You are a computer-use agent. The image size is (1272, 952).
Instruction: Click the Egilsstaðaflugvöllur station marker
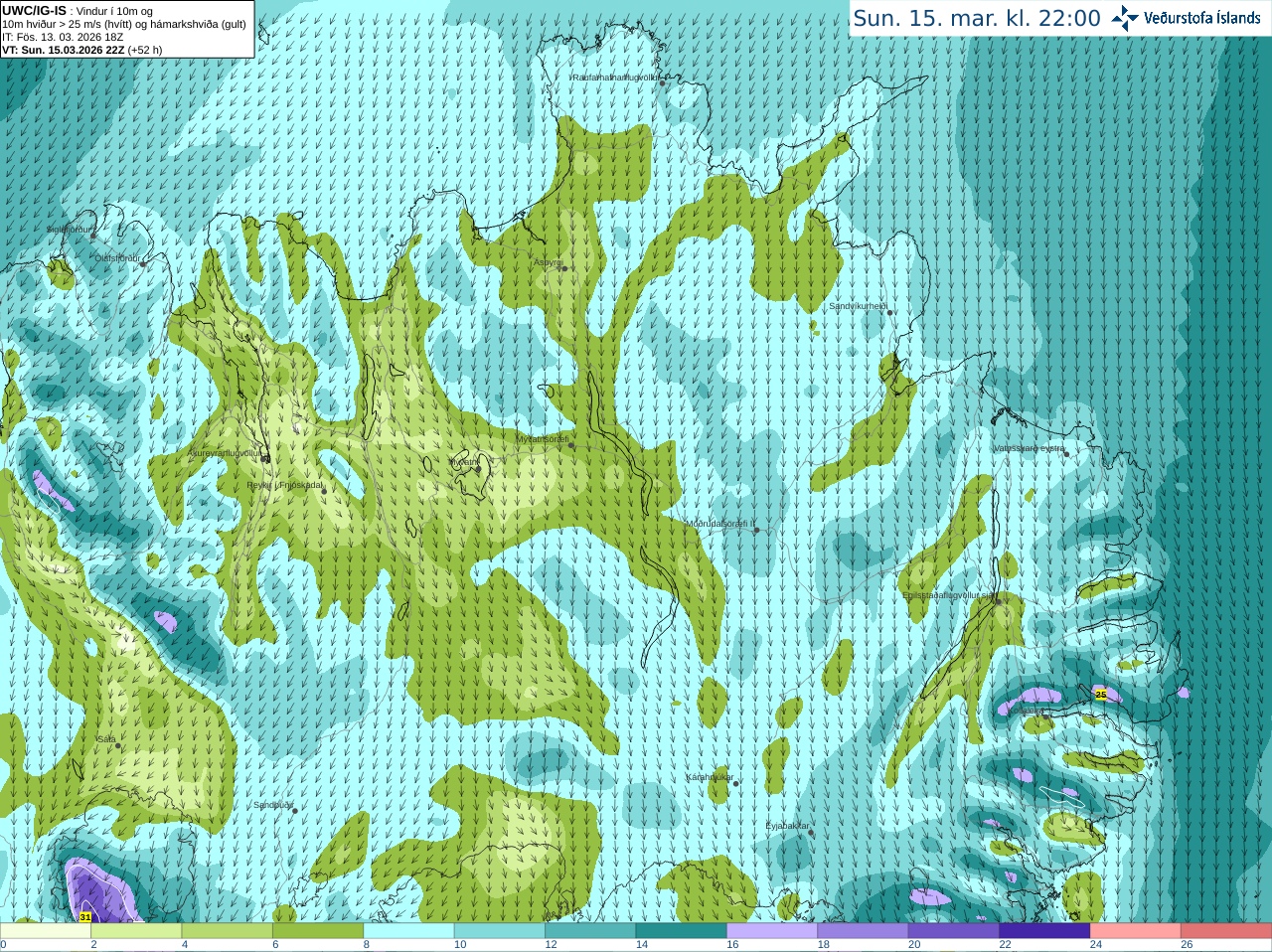(x=998, y=601)
